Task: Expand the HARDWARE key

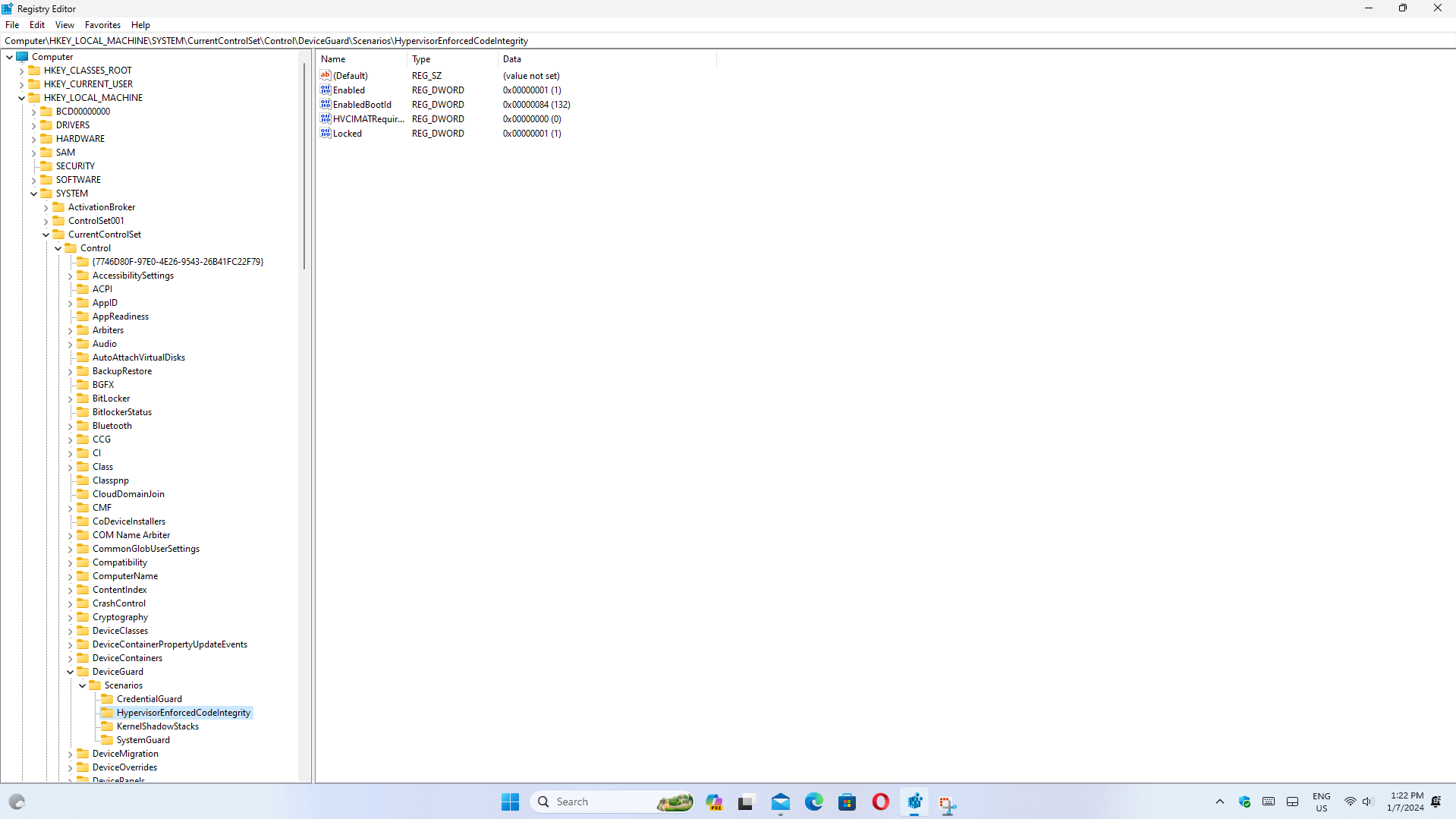Action: pos(34,139)
